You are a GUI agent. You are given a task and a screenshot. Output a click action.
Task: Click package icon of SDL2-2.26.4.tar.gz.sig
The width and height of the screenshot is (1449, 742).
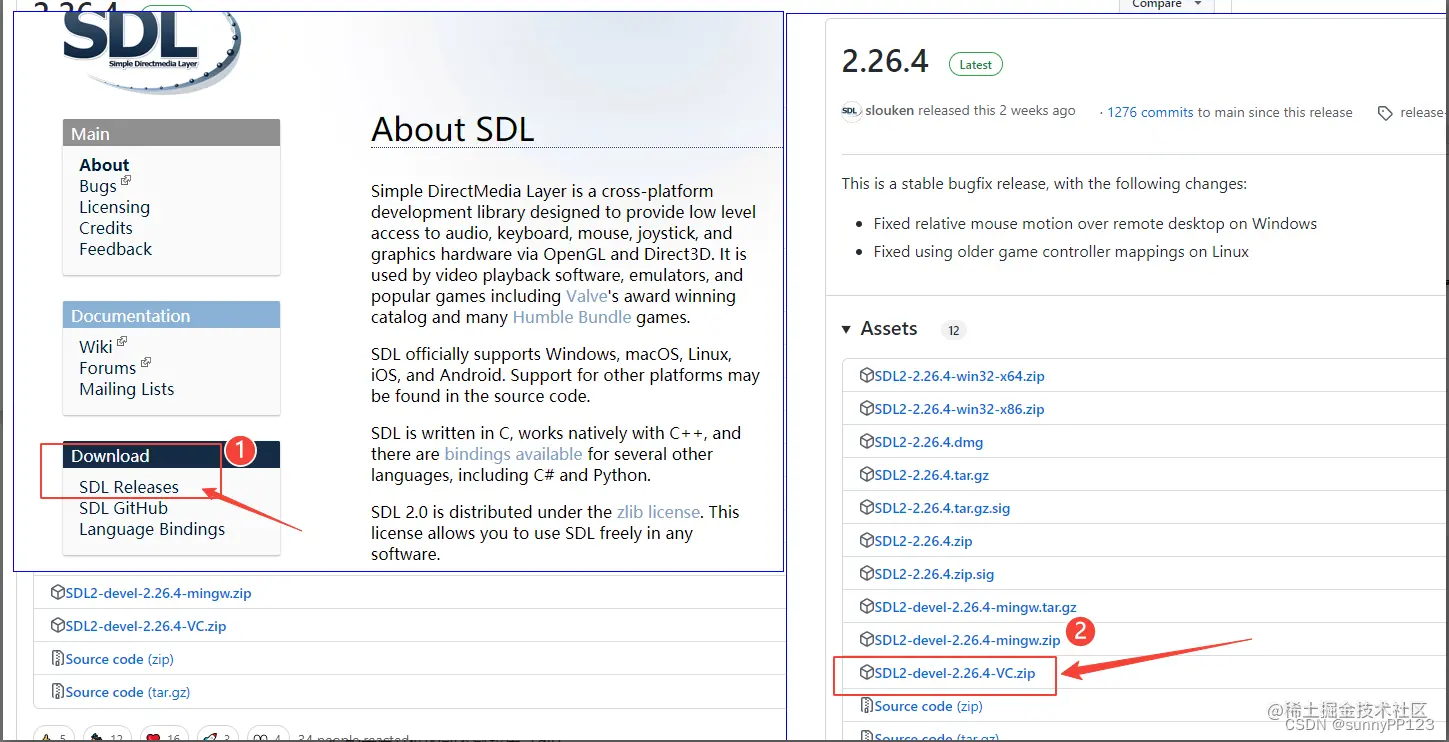pyautogui.click(x=867, y=508)
